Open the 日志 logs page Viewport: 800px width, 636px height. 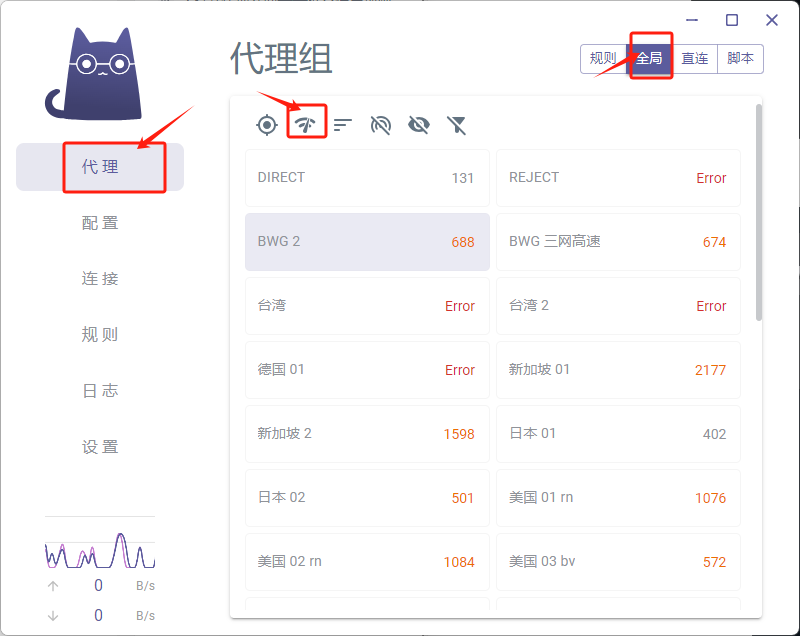(100, 391)
